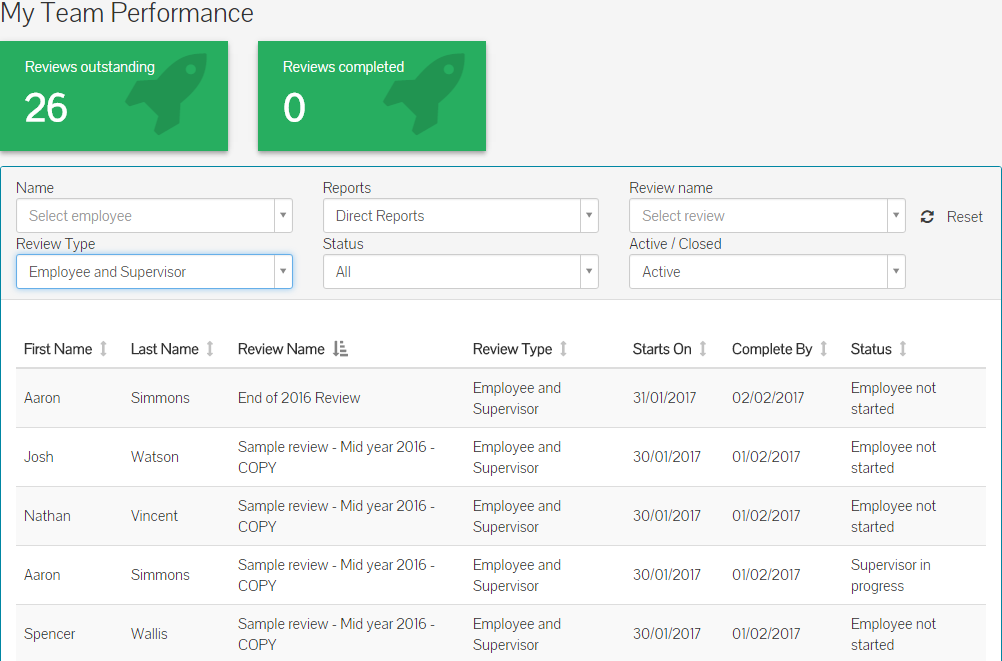
Task: Click the Reset refresh icon
Action: point(927,217)
